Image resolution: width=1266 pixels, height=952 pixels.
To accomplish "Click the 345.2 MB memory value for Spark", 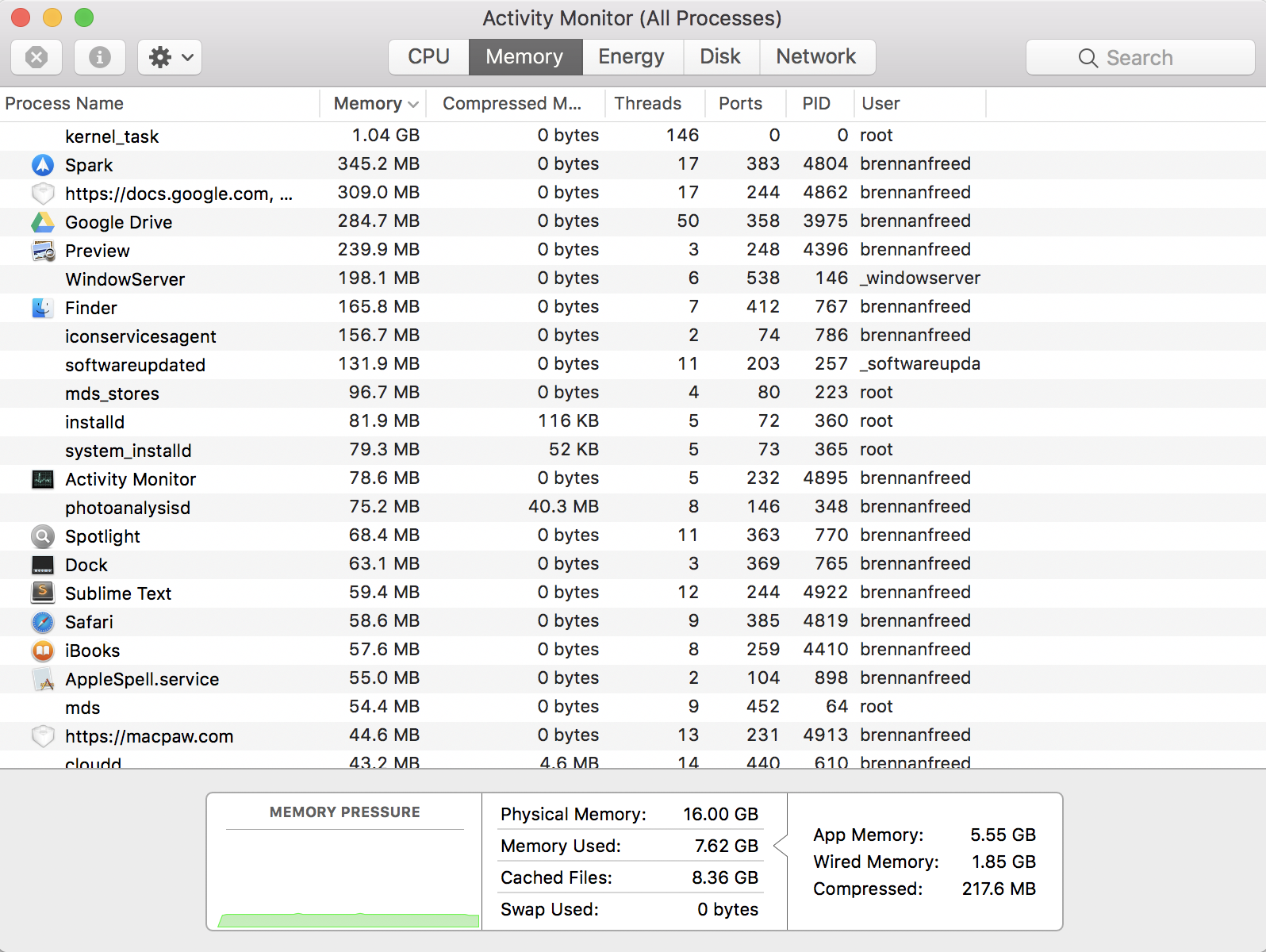I will pyautogui.click(x=379, y=163).
